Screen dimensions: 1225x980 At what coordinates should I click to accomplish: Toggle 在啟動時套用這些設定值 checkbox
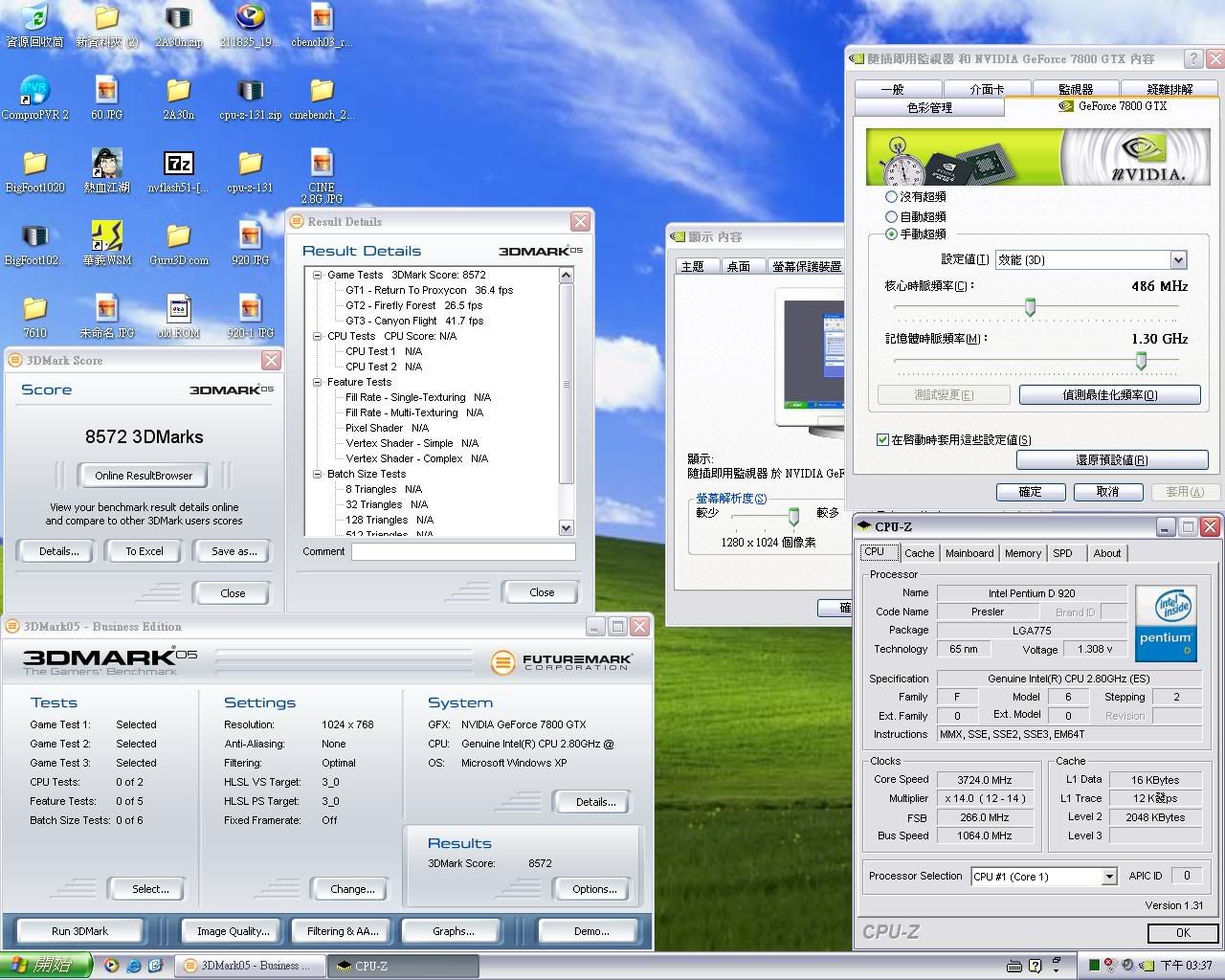882,439
